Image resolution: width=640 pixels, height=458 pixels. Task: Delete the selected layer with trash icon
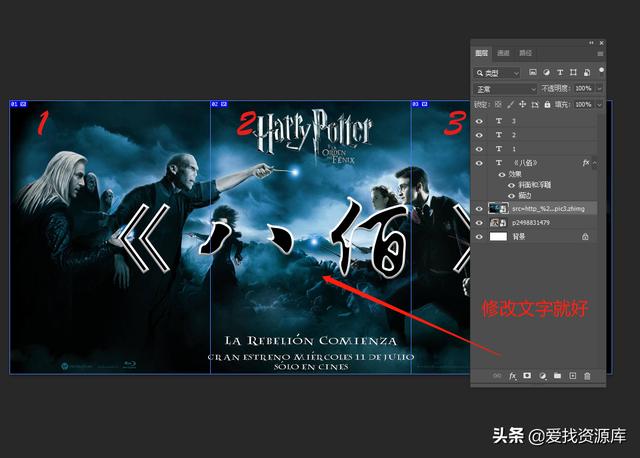tap(587, 376)
